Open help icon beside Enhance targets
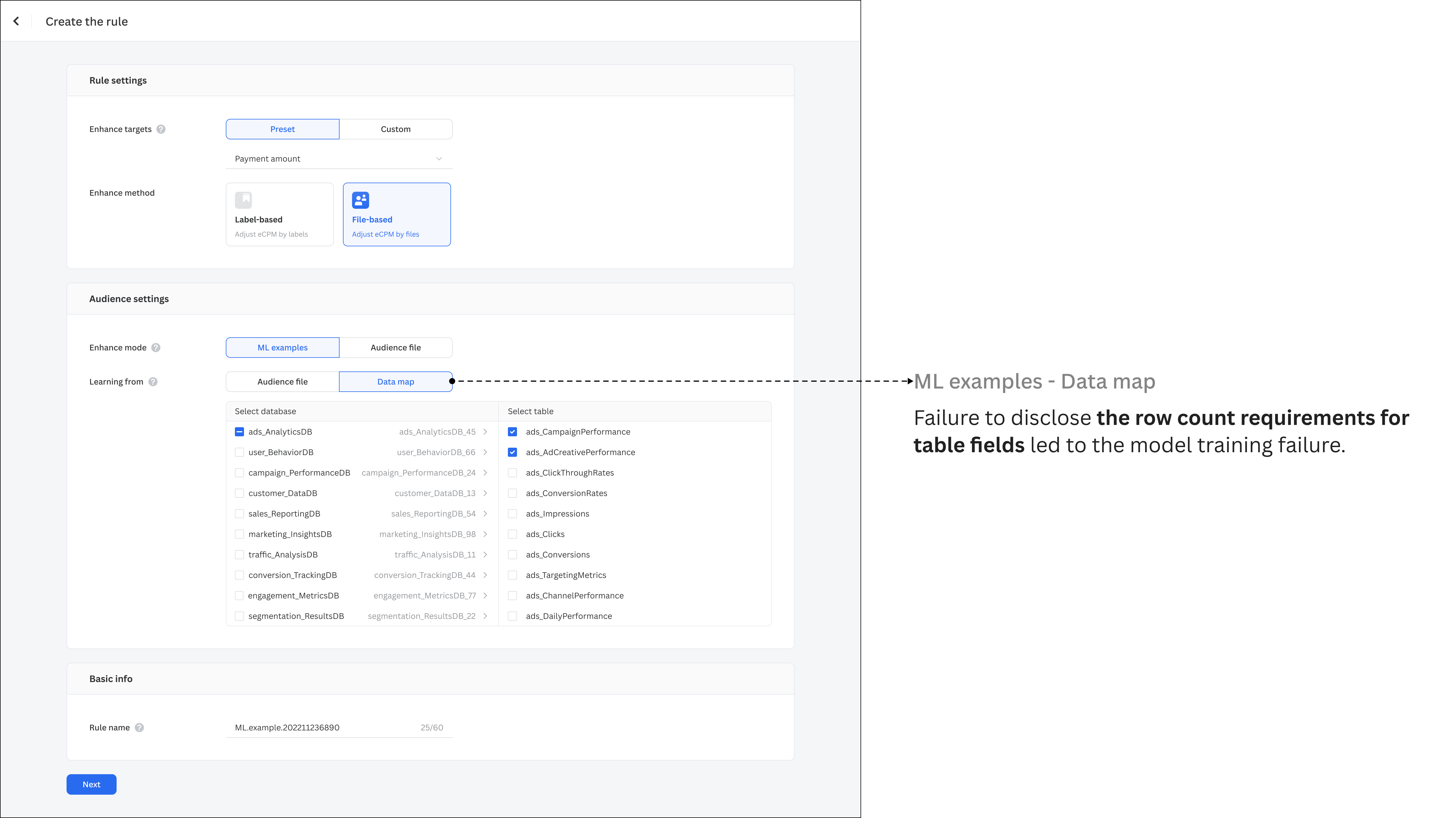This screenshot has height=818, width=1456. click(161, 129)
